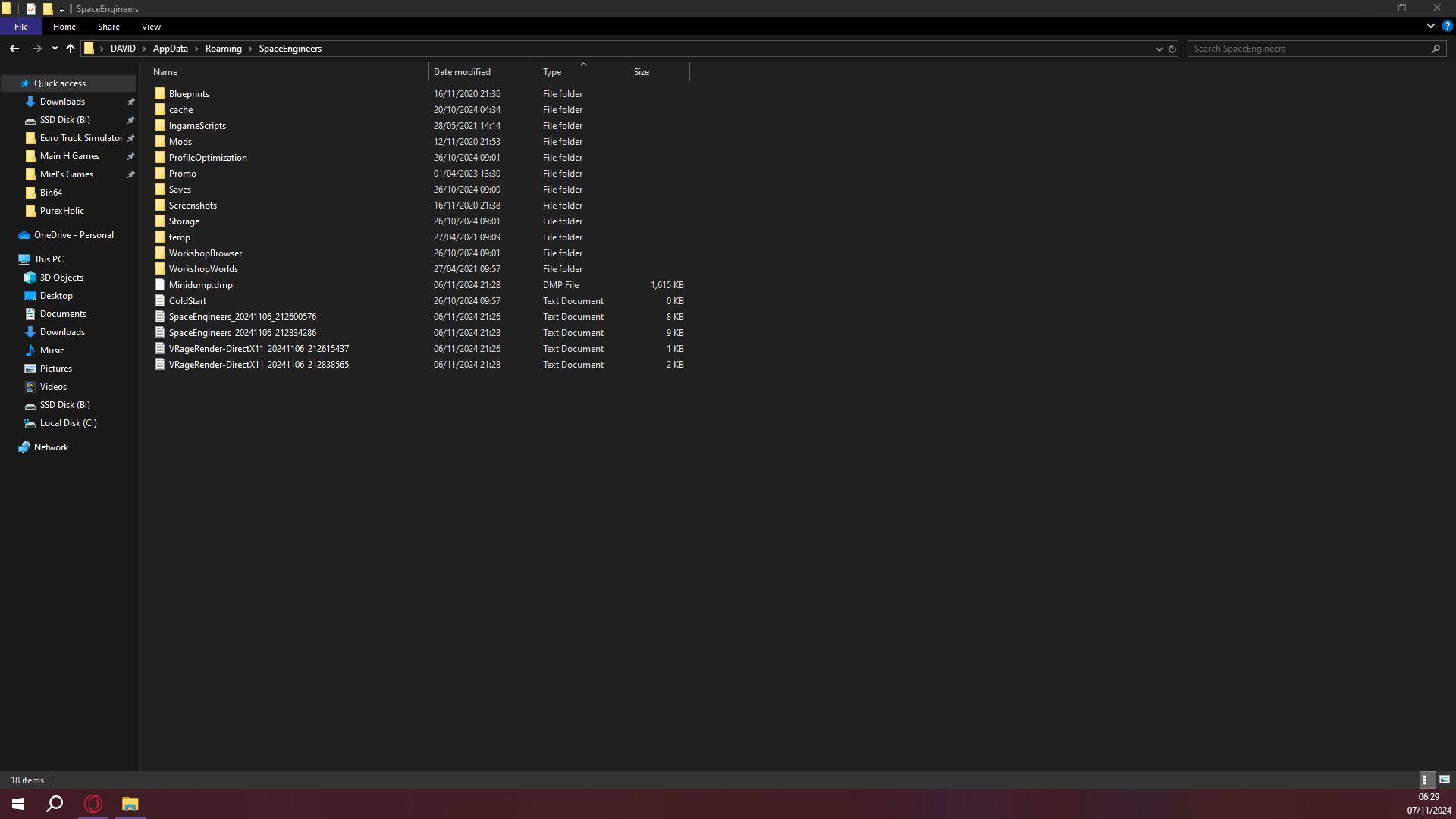Click AppData in the breadcrumb path
Image resolution: width=1456 pixels, height=819 pixels.
click(170, 49)
